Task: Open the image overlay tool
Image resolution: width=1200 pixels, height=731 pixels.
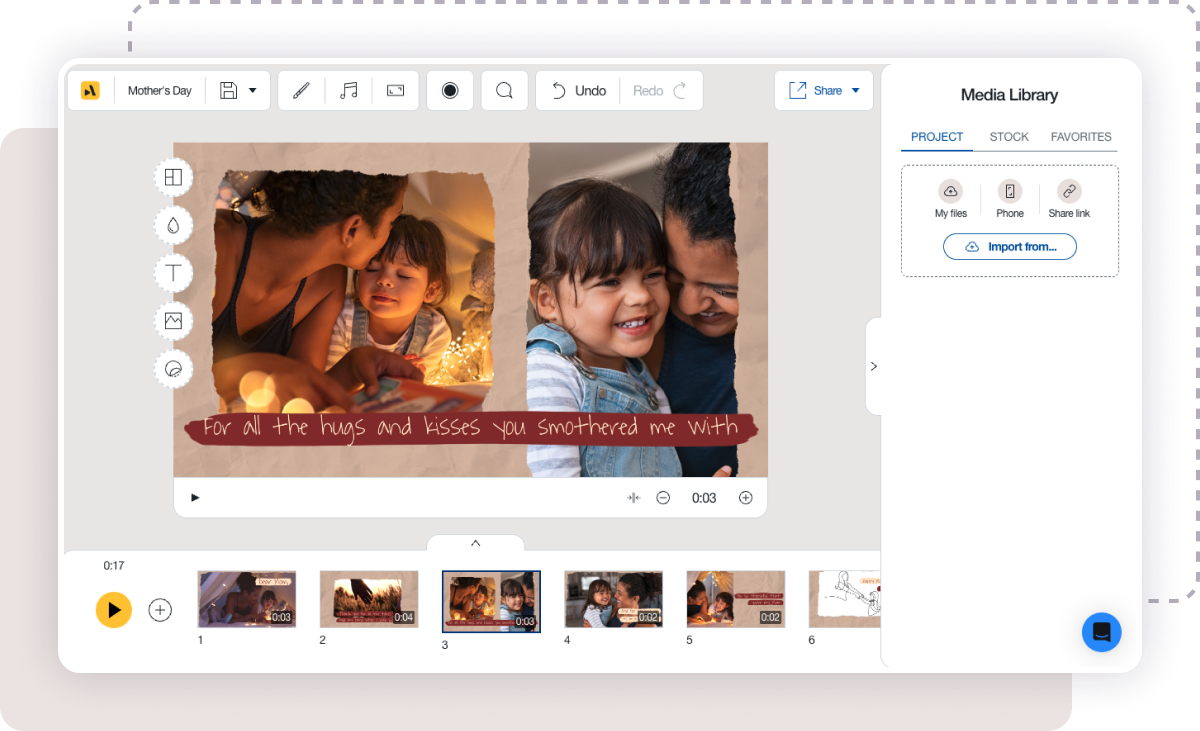Action: [x=173, y=321]
